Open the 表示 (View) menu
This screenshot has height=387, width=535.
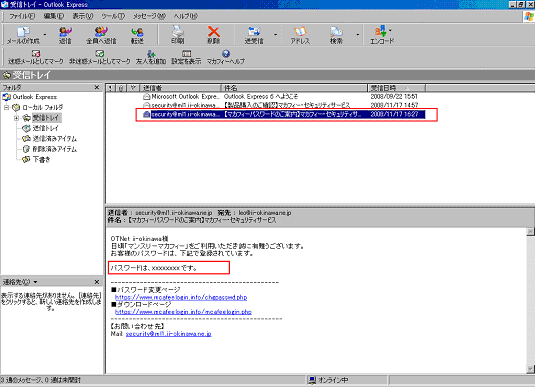tap(83, 16)
